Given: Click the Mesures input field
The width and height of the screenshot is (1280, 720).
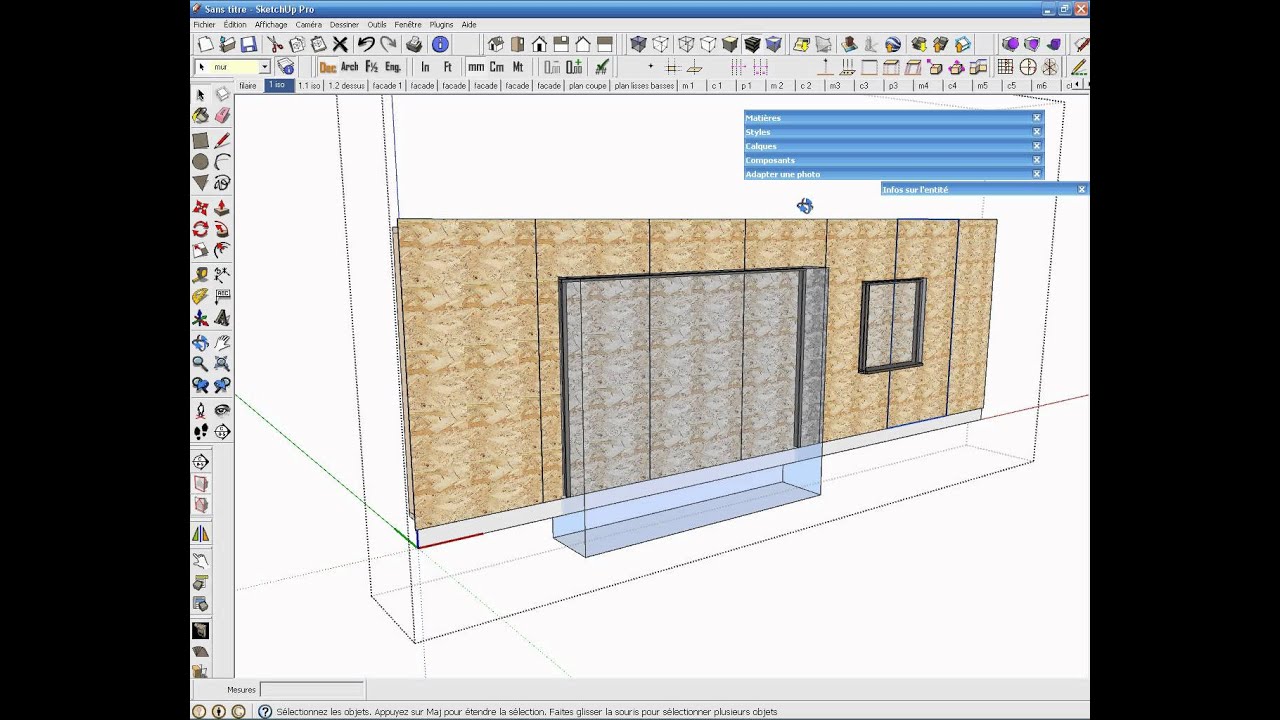Looking at the screenshot, I should (311, 689).
